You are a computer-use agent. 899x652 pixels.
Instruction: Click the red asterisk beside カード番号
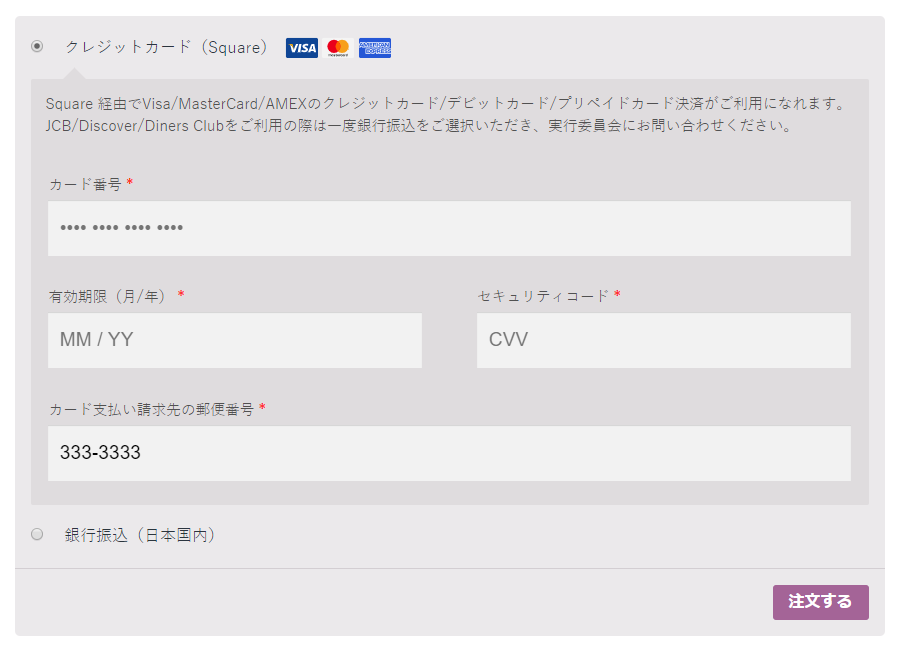pyautogui.click(x=130, y=183)
